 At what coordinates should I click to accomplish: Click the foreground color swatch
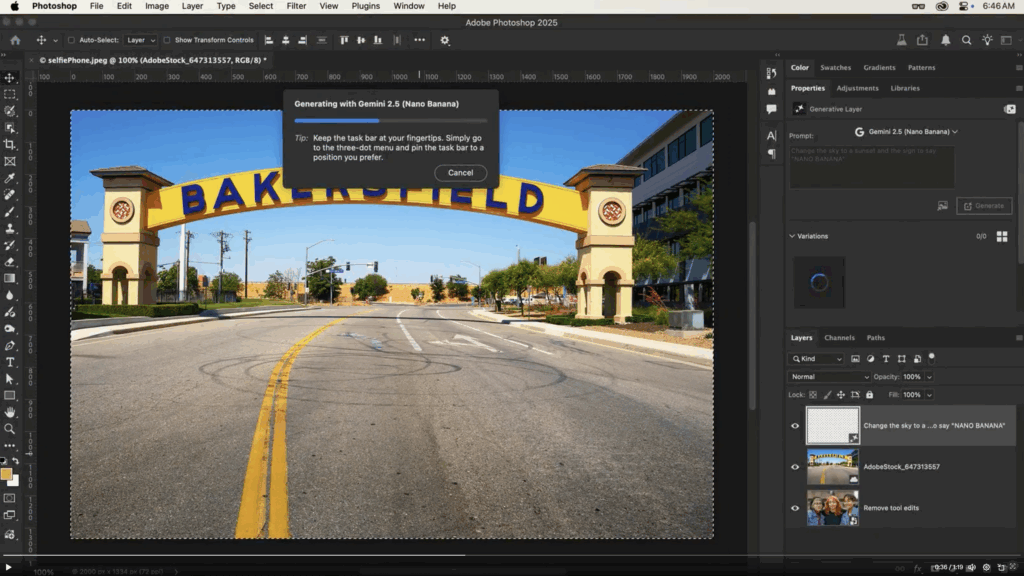7,474
